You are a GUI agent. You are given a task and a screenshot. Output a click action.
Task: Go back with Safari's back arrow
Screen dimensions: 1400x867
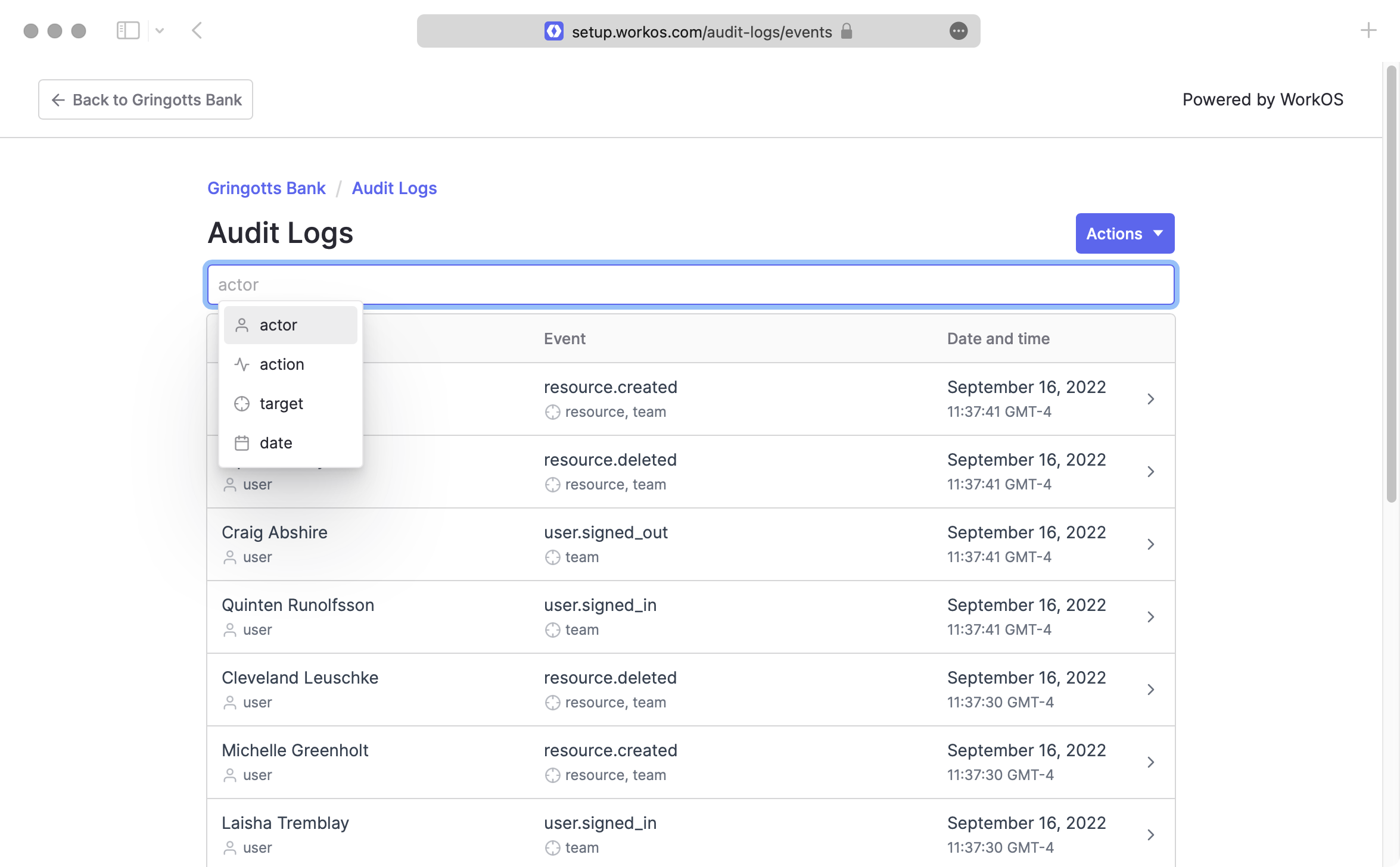(197, 30)
